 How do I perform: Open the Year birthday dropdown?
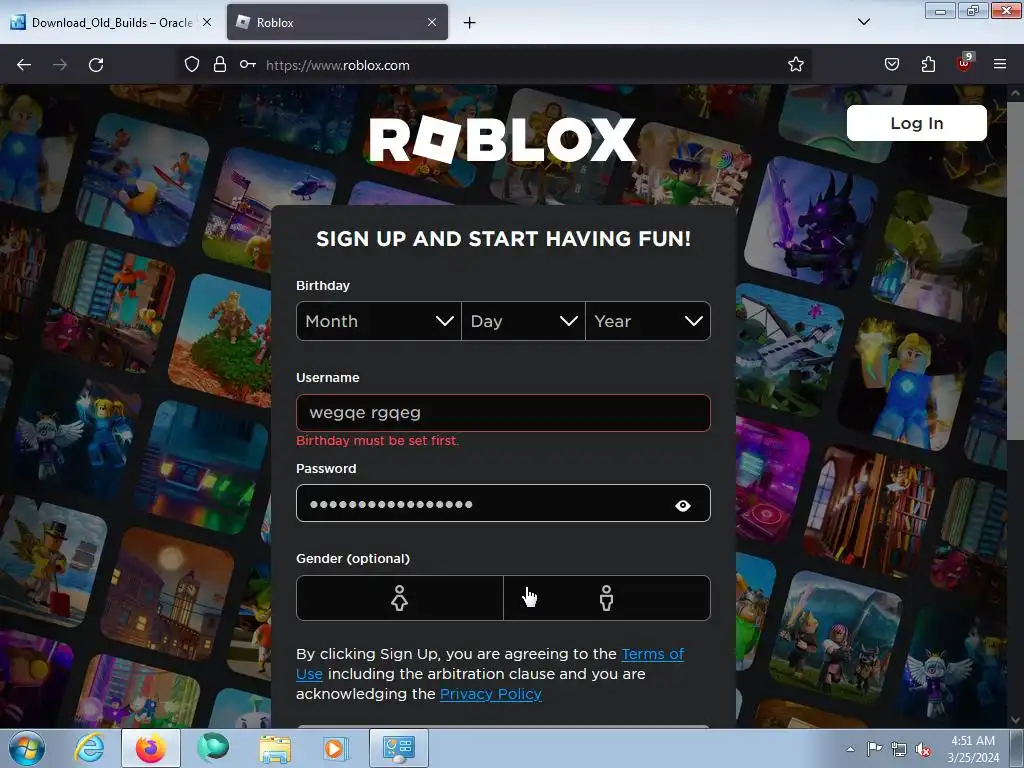(x=648, y=321)
